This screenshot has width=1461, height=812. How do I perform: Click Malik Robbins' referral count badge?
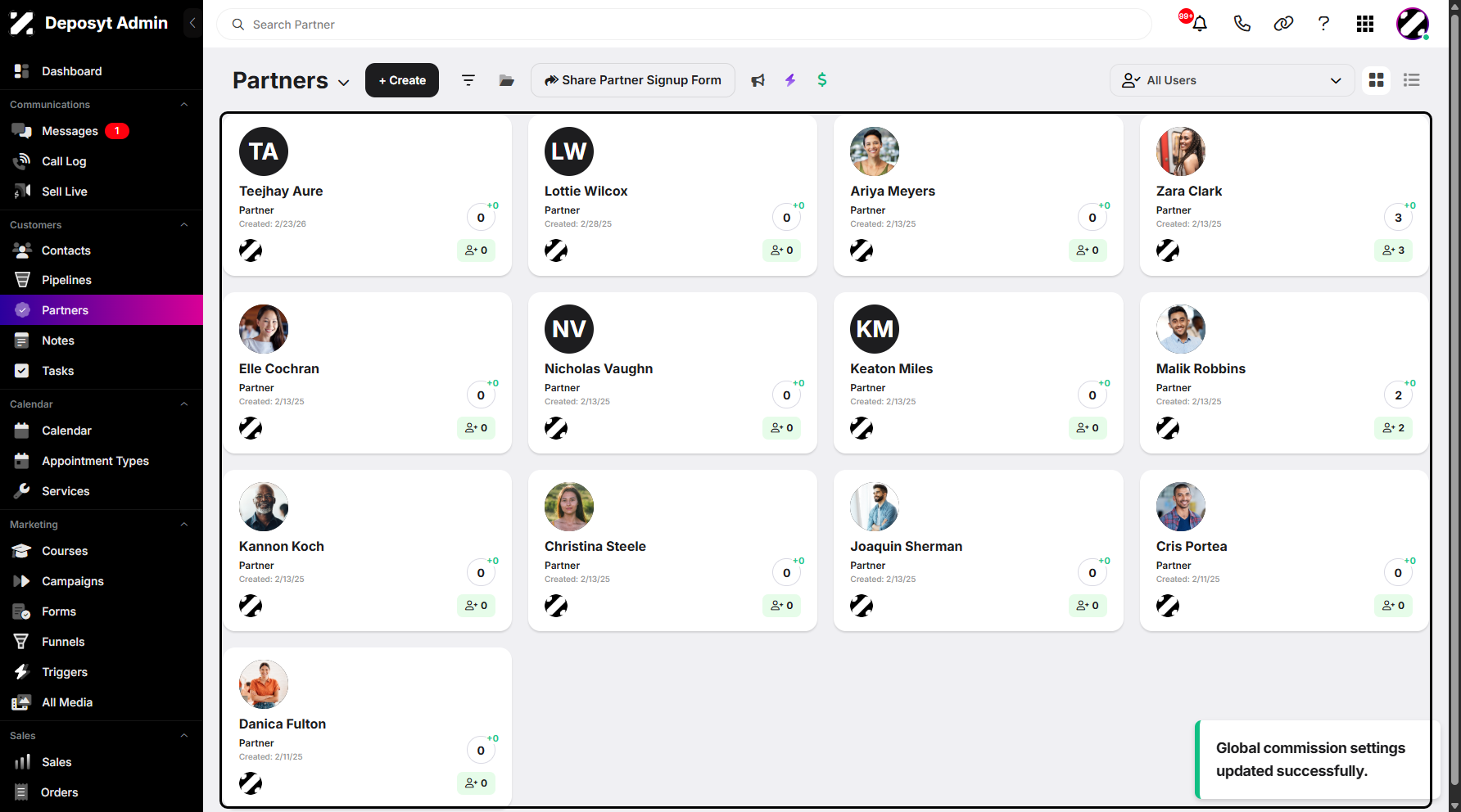pos(1393,428)
